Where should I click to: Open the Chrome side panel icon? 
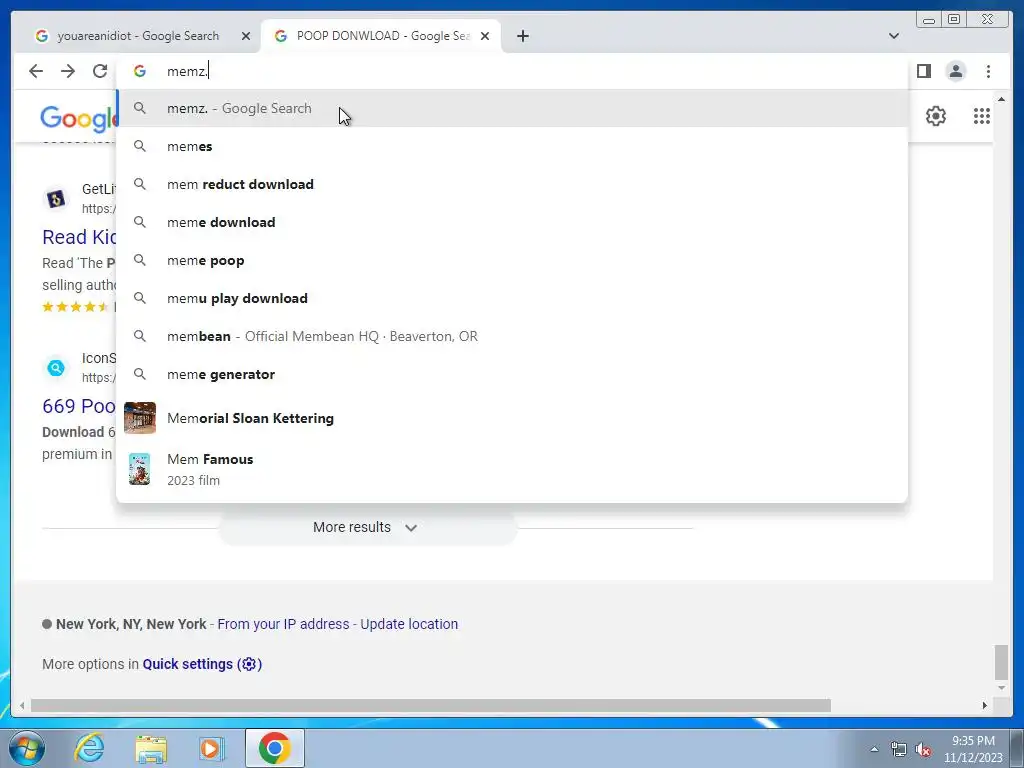(923, 71)
